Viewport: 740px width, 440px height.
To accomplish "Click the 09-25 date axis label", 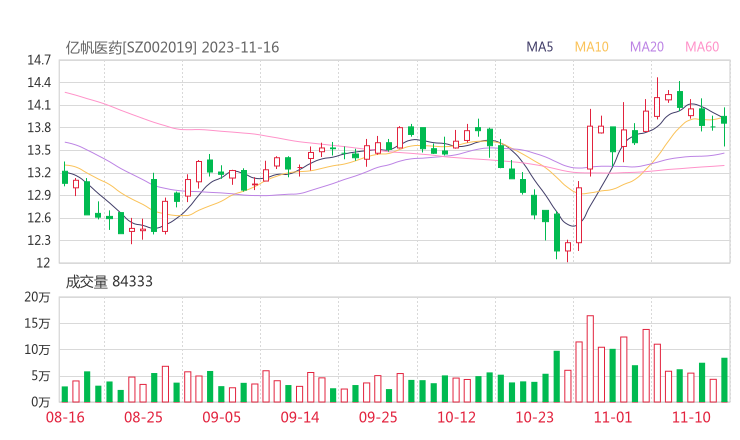I will point(378,417).
